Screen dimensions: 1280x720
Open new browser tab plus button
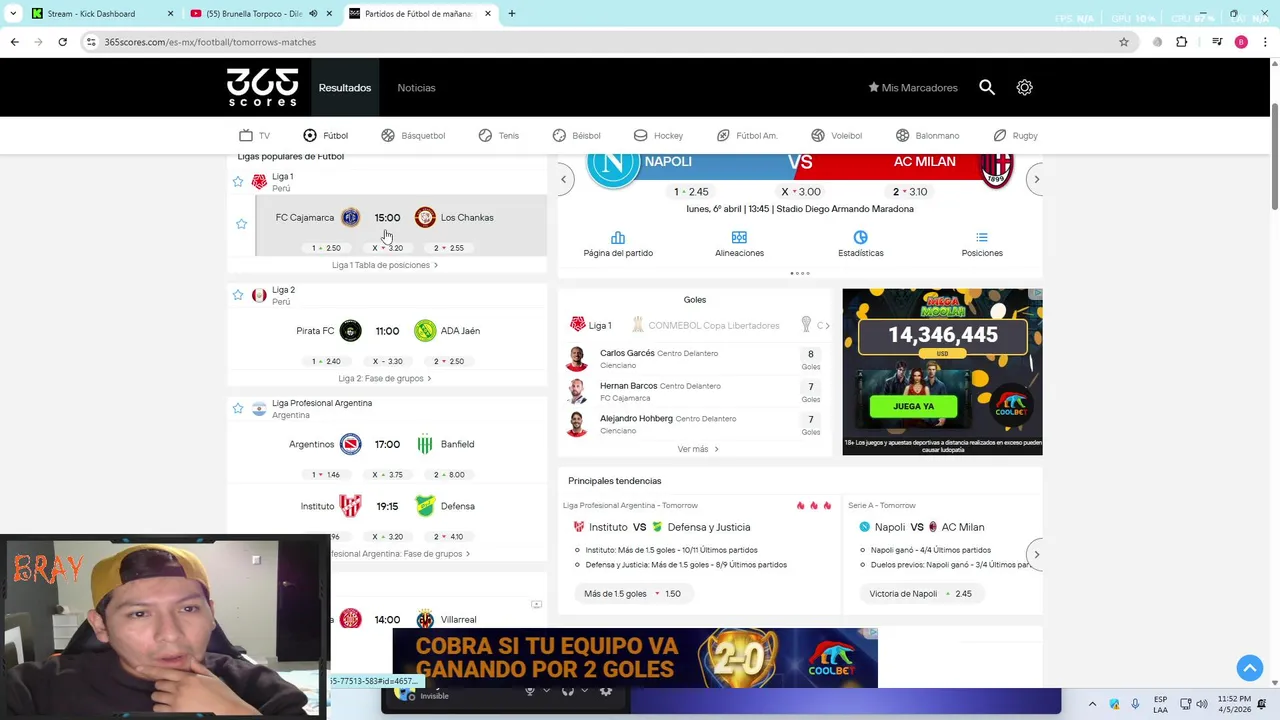point(511,14)
